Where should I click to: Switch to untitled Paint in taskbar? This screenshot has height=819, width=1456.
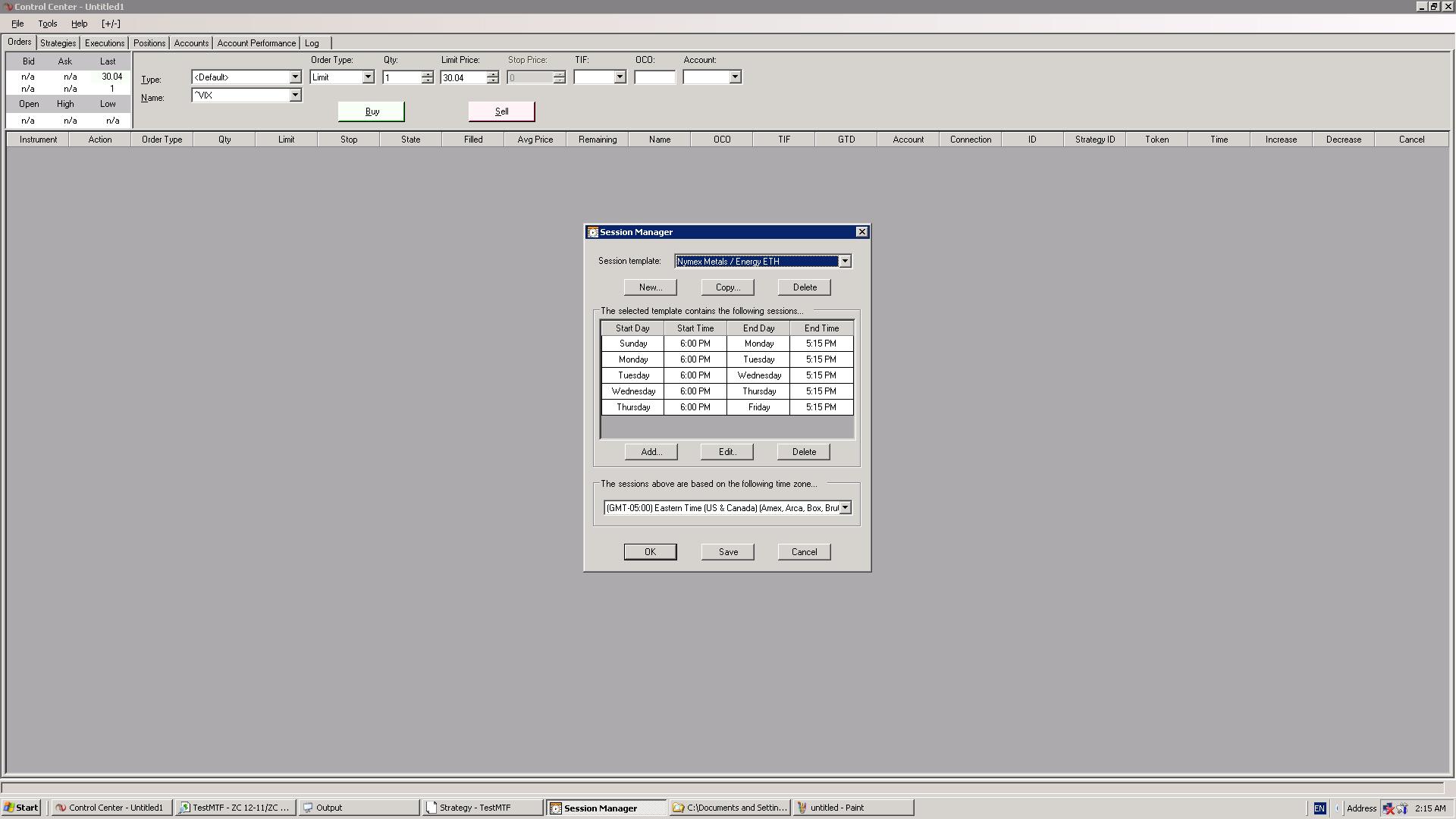tap(852, 808)
